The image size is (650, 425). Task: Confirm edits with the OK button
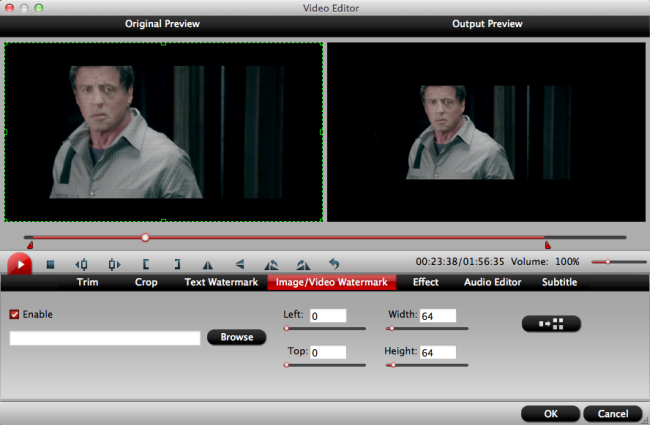click(x=551, y=414)
